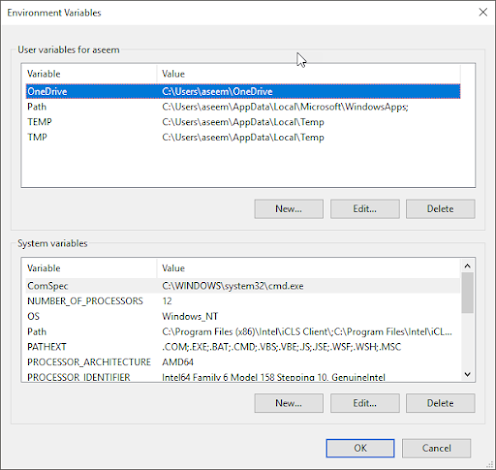Close the Environment Variables dialog

point(483,13)
